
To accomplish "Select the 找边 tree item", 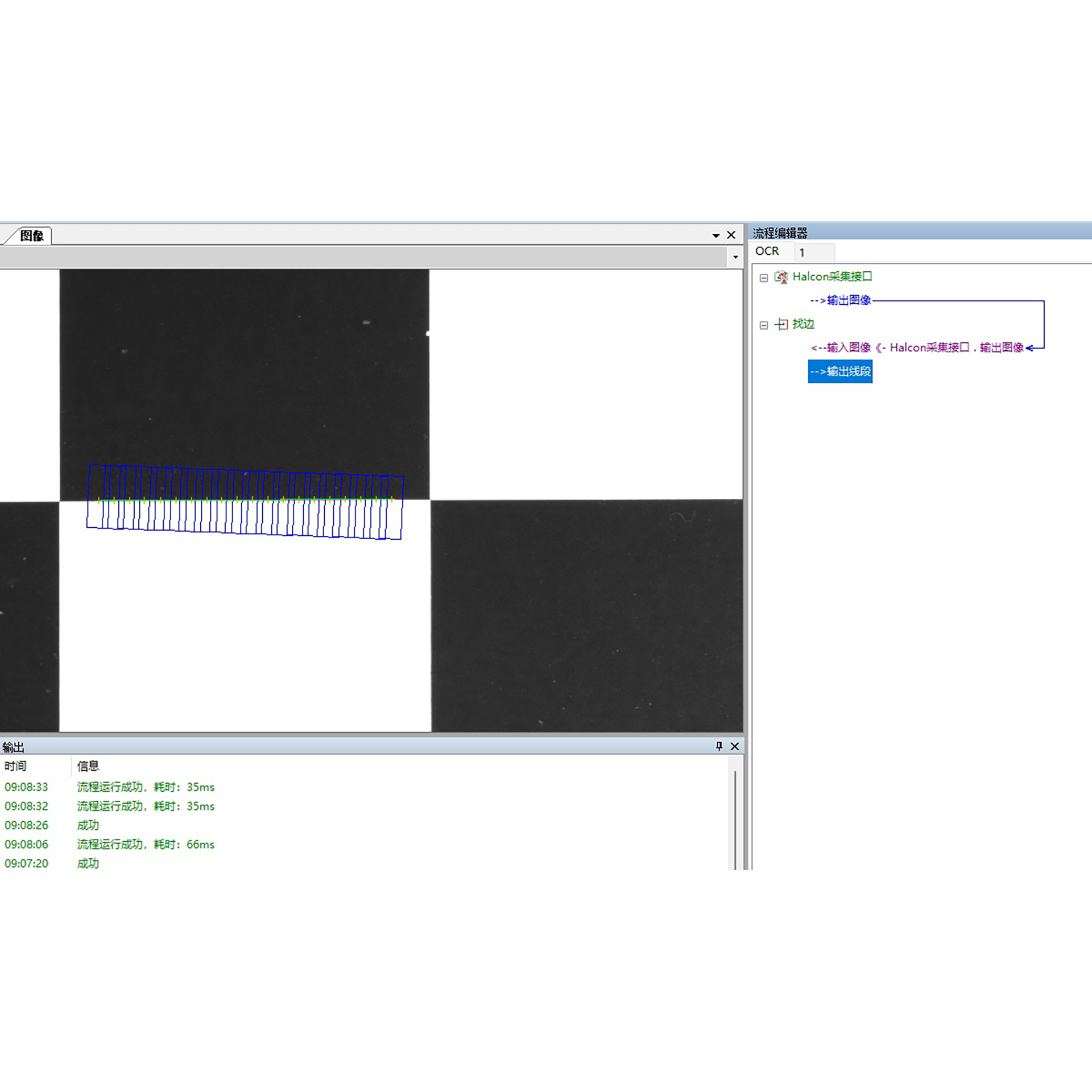I will (x=803, y=324).
